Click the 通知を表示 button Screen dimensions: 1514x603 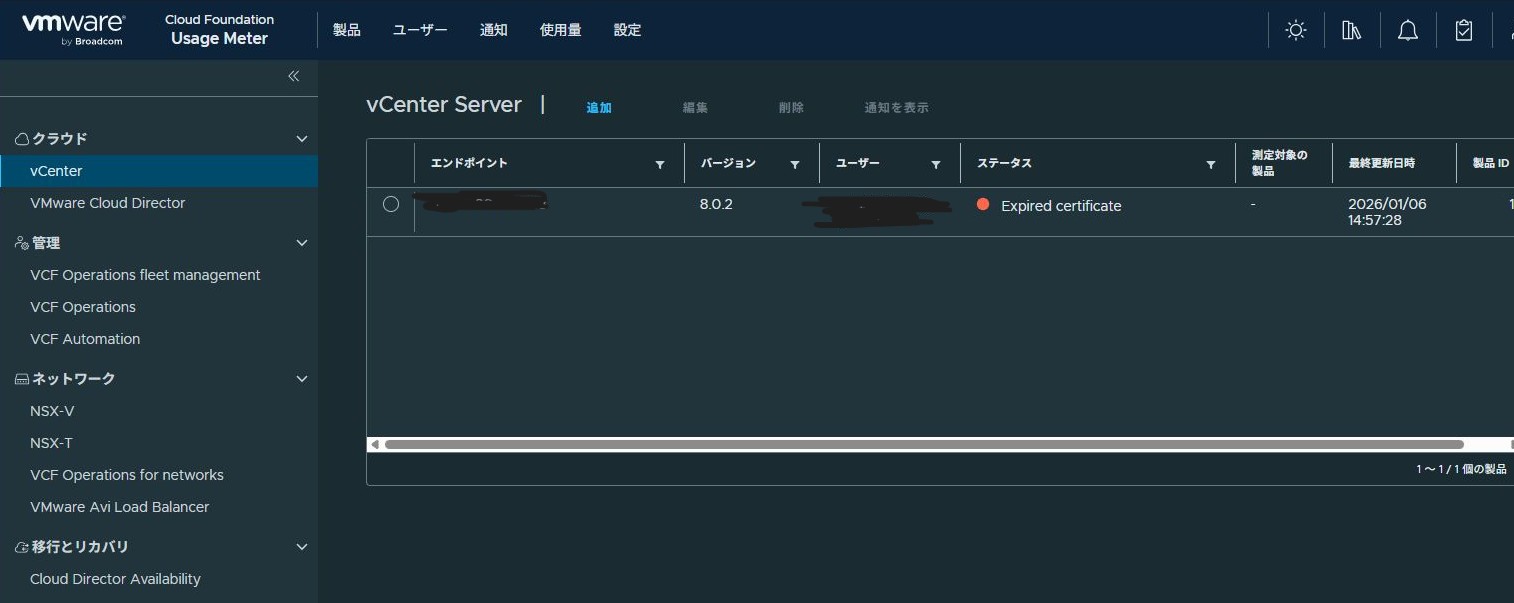click(896, 108)
